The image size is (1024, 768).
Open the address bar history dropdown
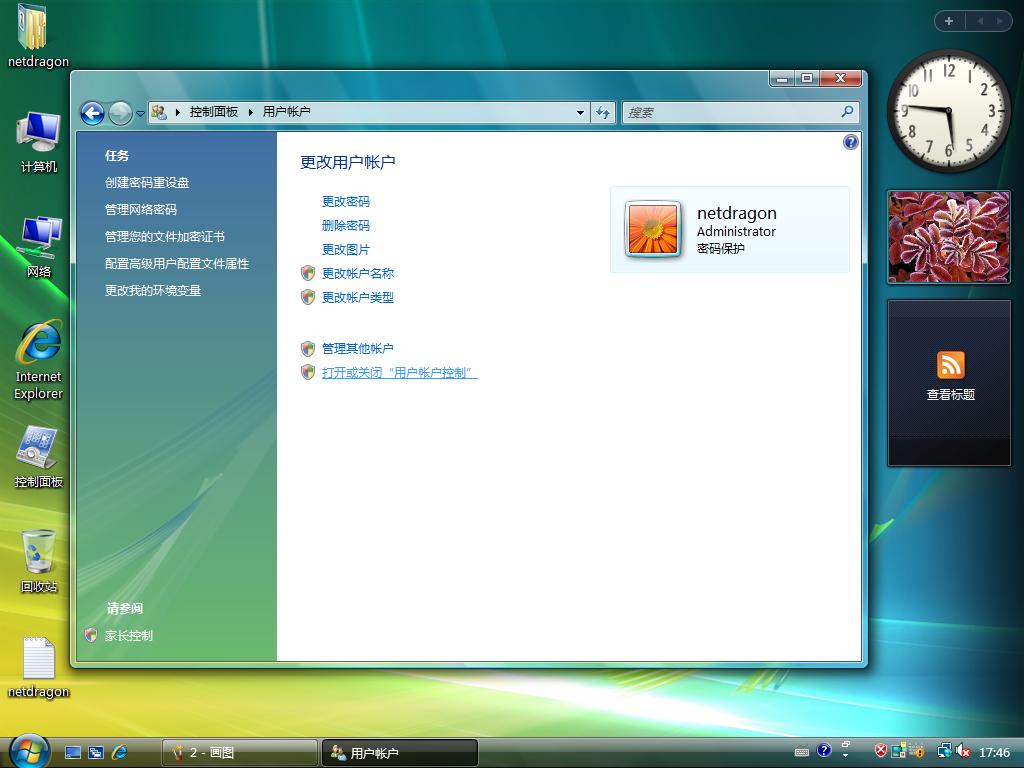pyautogui.click(x=580, y=112)
